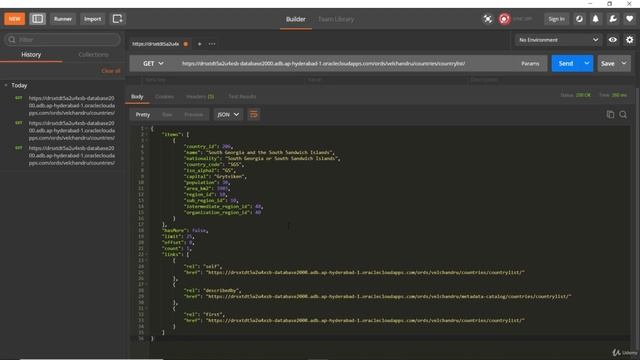Image resolution: width=640 pixels, height=360 pixels.
Task: Switch to the Builder tab
Action: coord(296,19)
